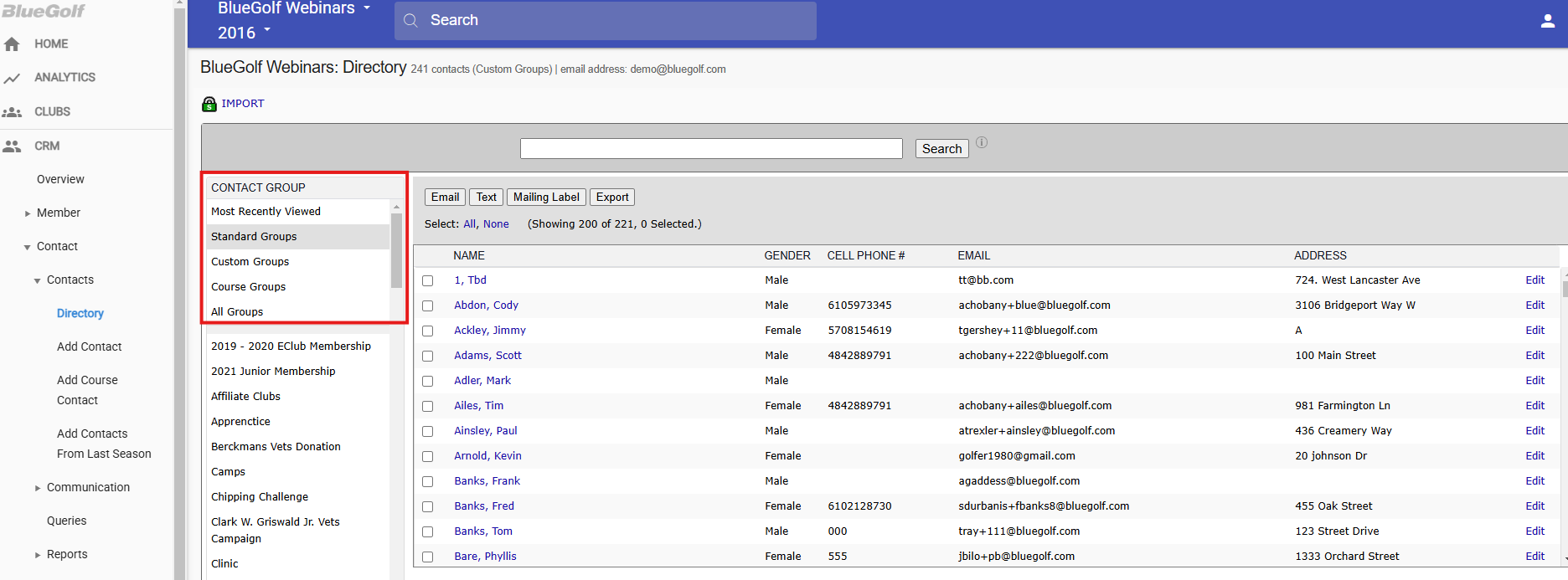Click the contact group list scrollbar thumb
This screenshot has height=580, width=1568.
pos(396,250)
